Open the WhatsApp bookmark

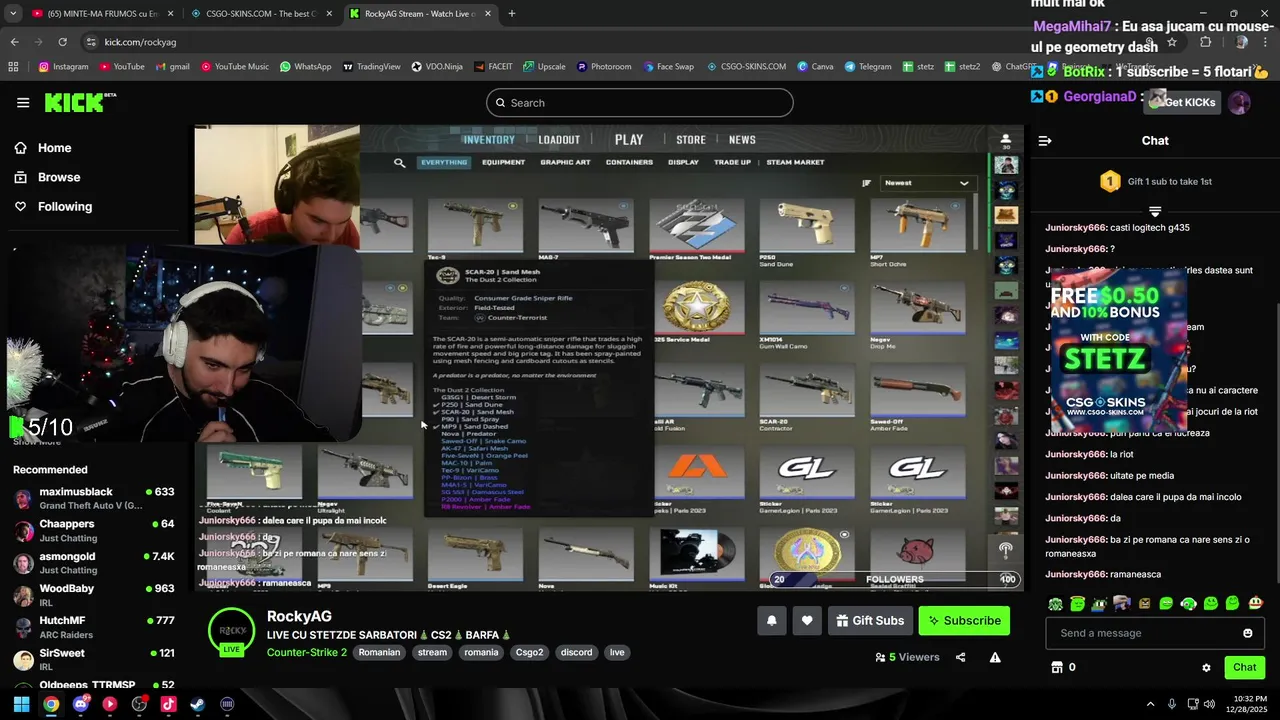pos(305,67)
